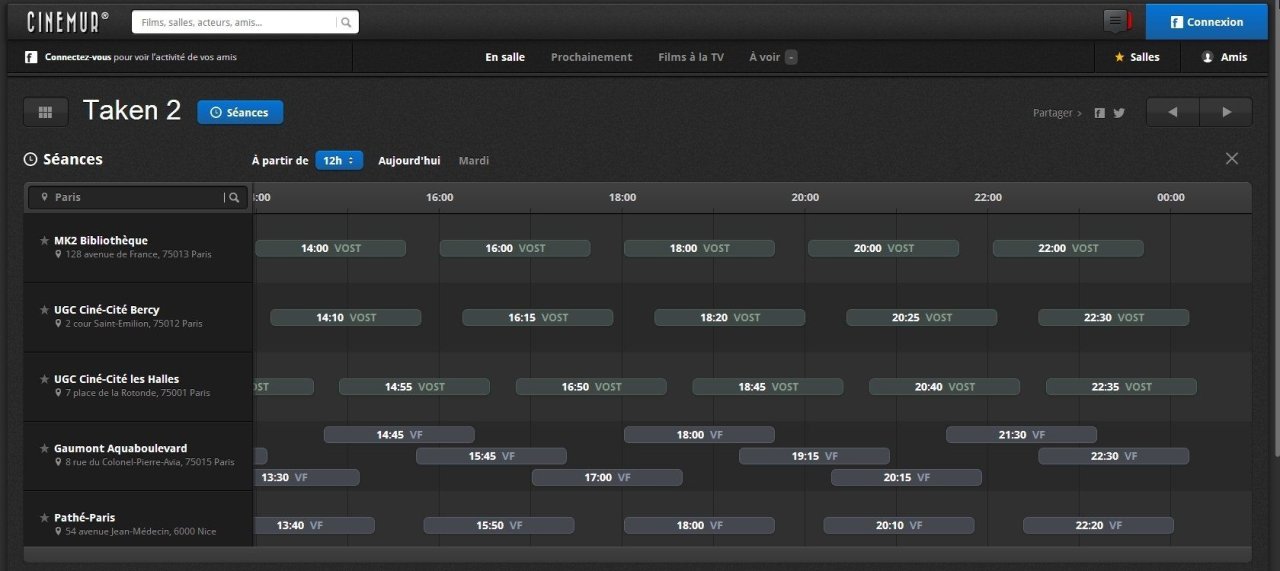Select the 14:10 VOST showtime
This screenshot has height=571, width=1280.
coord(346,317)
